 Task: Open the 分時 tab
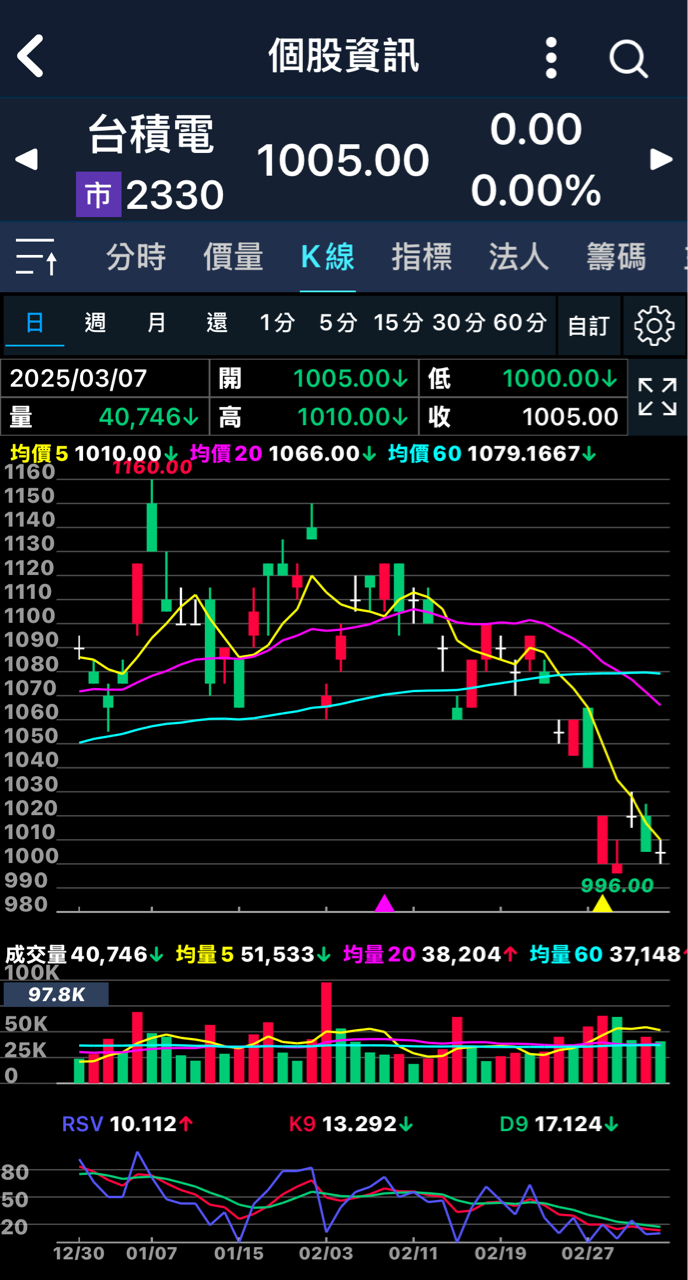tap(136, 257)
